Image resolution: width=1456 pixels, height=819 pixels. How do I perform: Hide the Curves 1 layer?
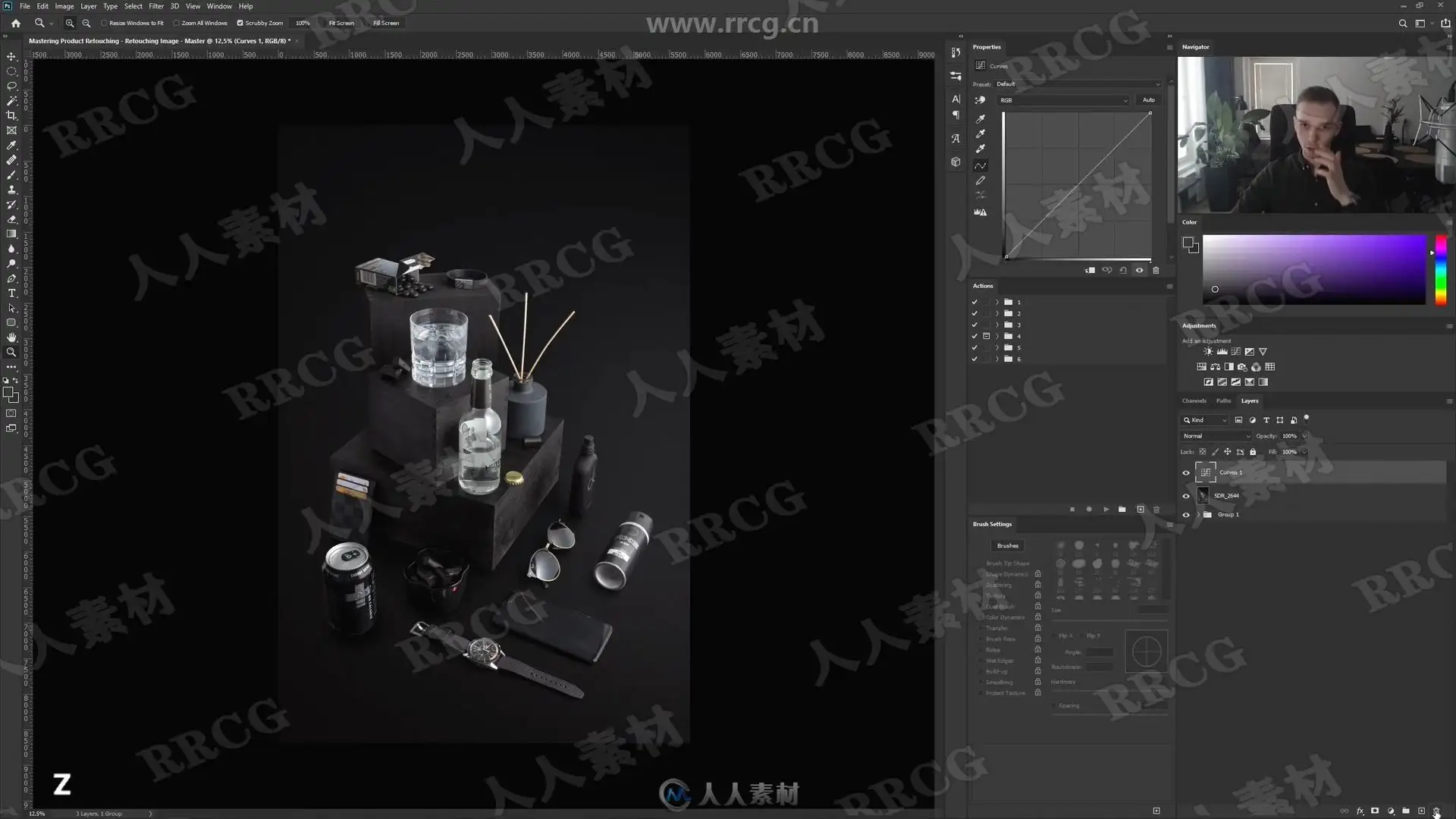(1186, 472)
